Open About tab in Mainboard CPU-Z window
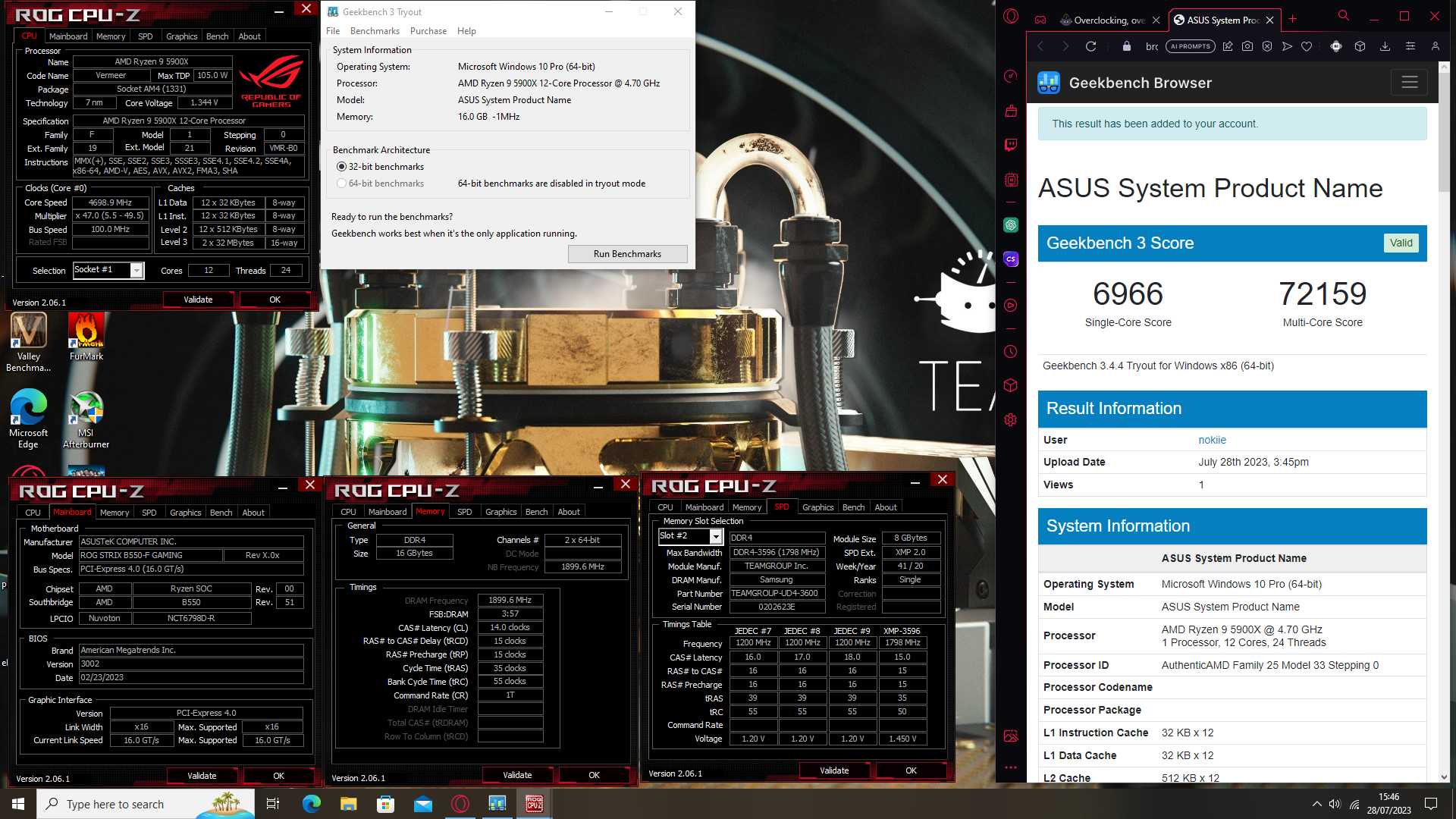1456x819 pixels. 253,513
